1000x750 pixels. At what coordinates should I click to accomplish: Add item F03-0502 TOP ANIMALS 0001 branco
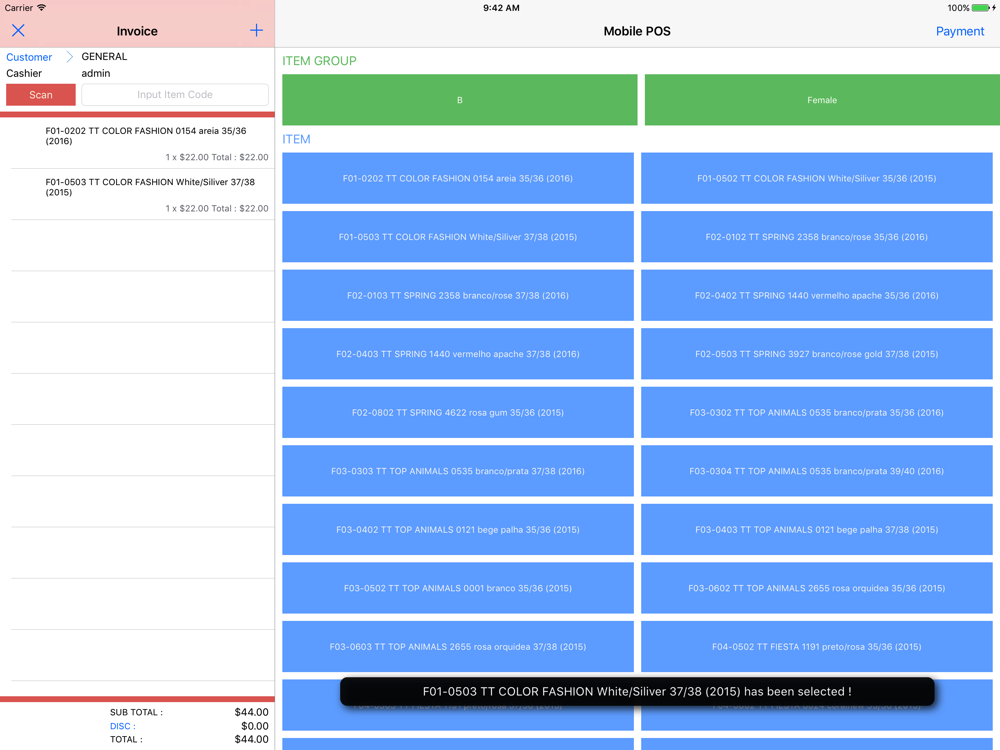click(458, 588)
